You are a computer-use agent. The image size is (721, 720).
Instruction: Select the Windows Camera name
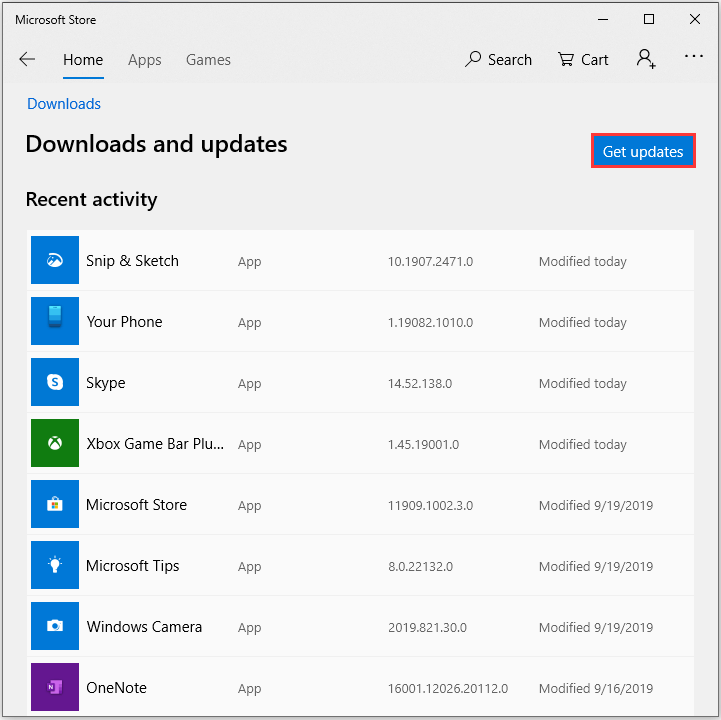[144, 627]
